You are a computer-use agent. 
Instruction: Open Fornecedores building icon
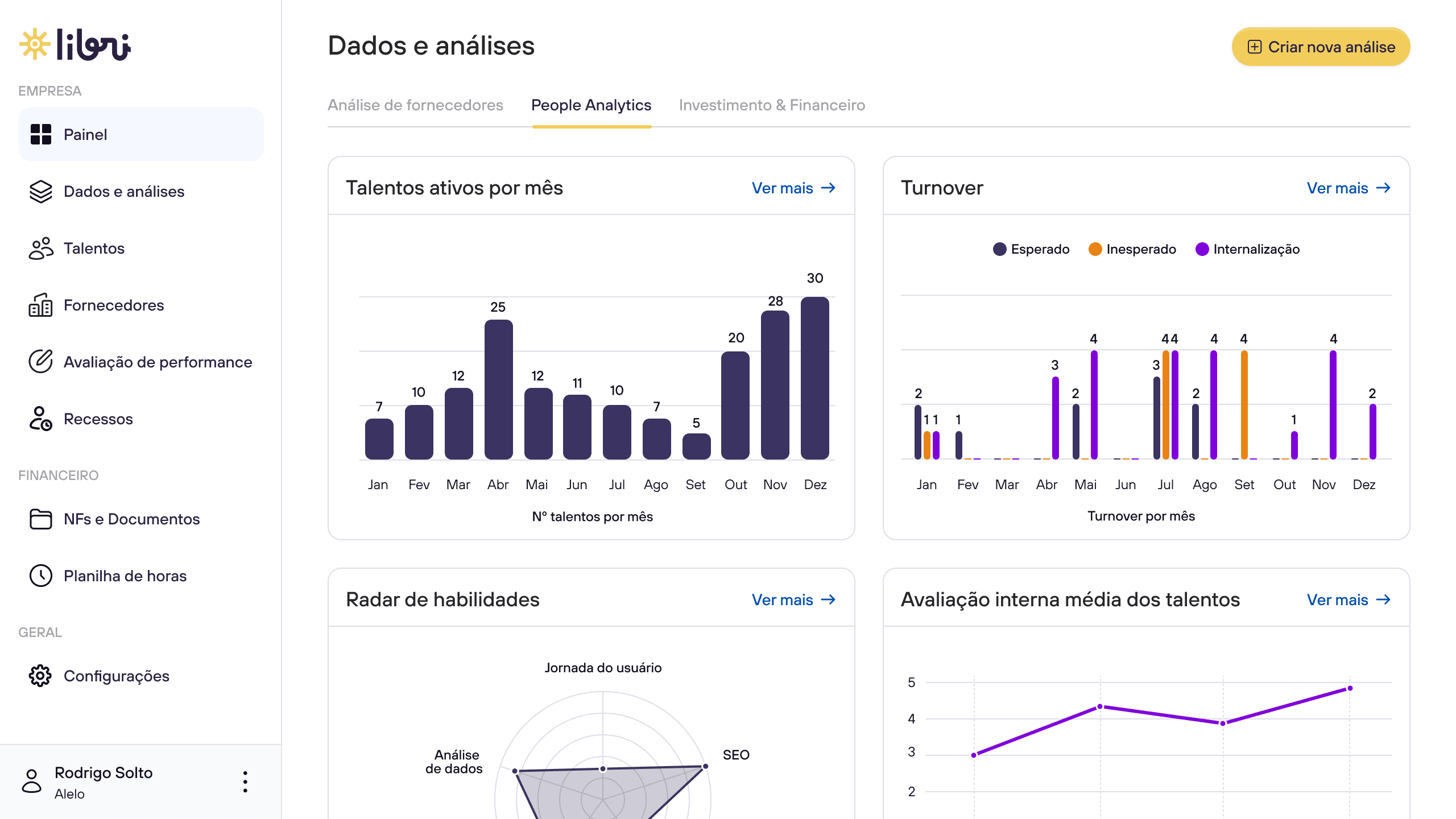(41, 305)
